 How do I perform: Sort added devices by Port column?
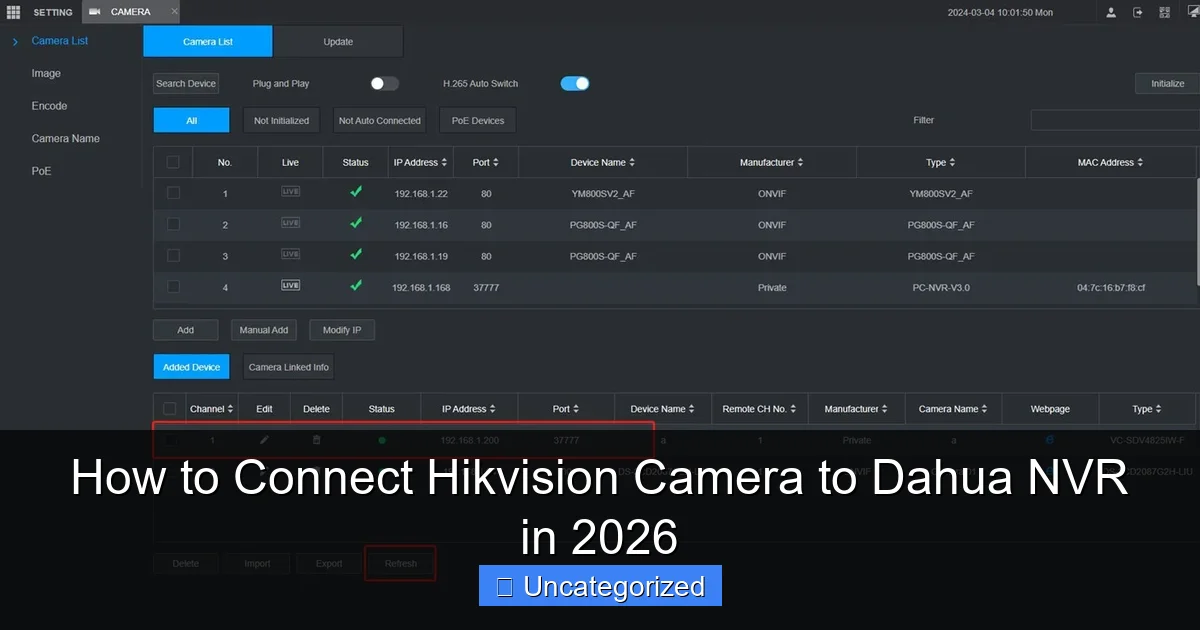[x=565, y=408]
